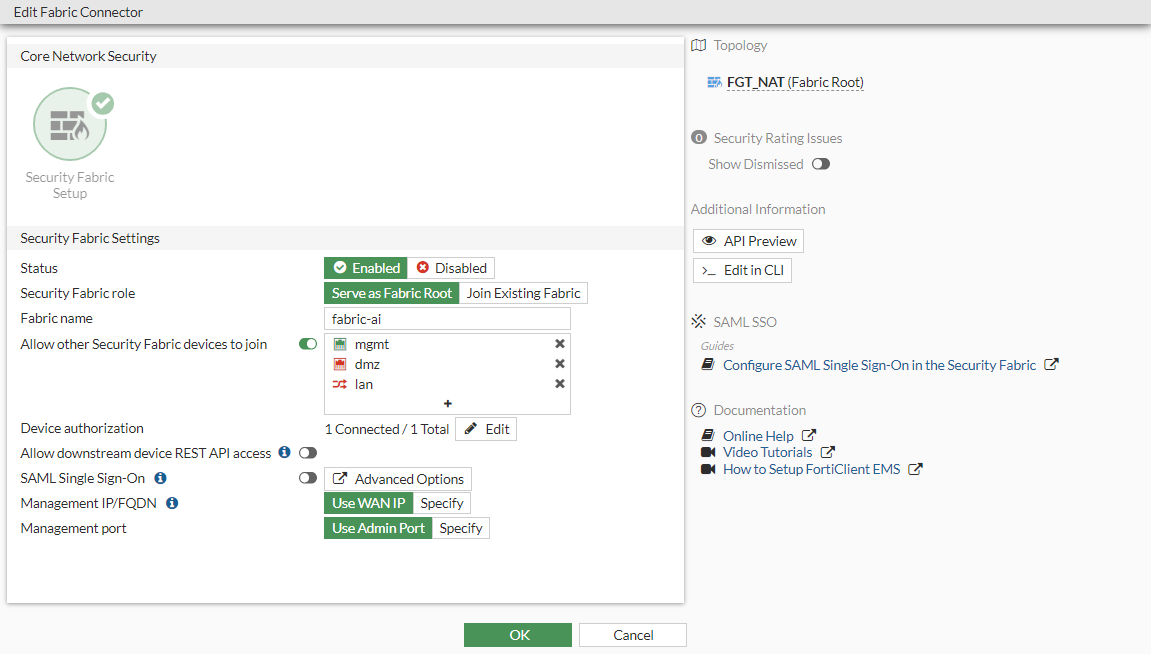Click info icon beside REST API access
The height and width of the screenshot is (654, 1151).
point(284,453)
